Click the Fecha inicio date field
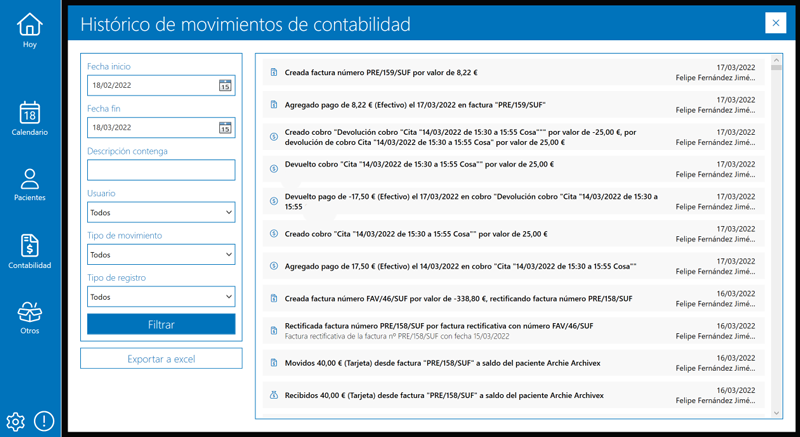 [x=150, y=86]
